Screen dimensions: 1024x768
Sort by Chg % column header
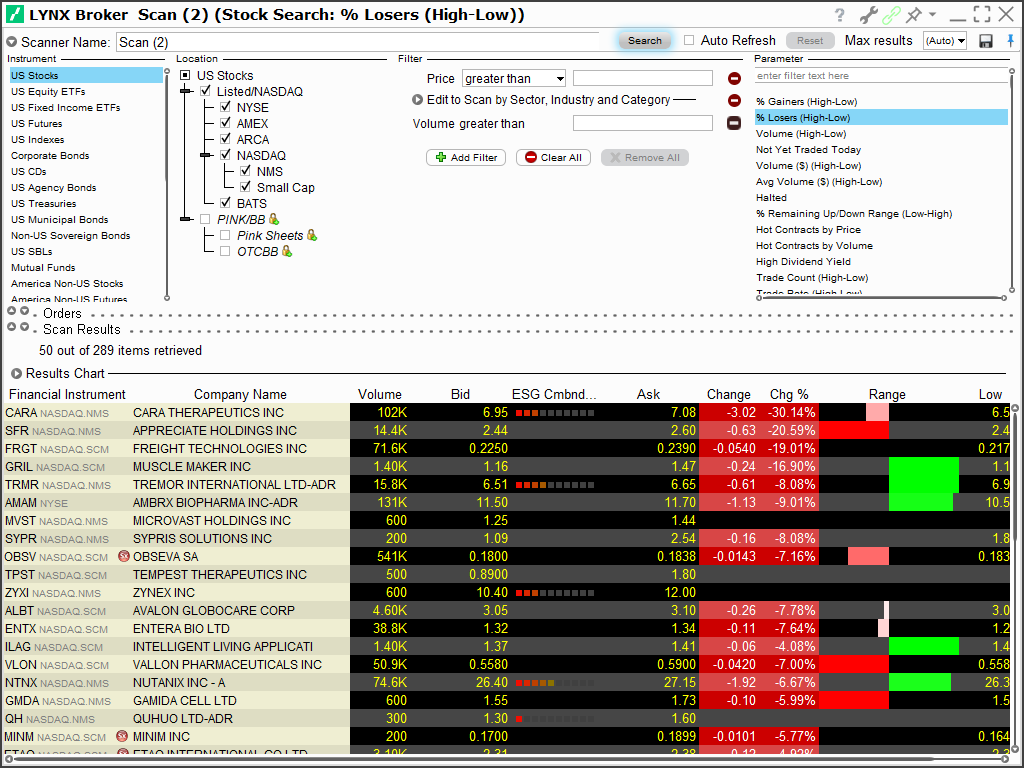click(x=789, y=394)
